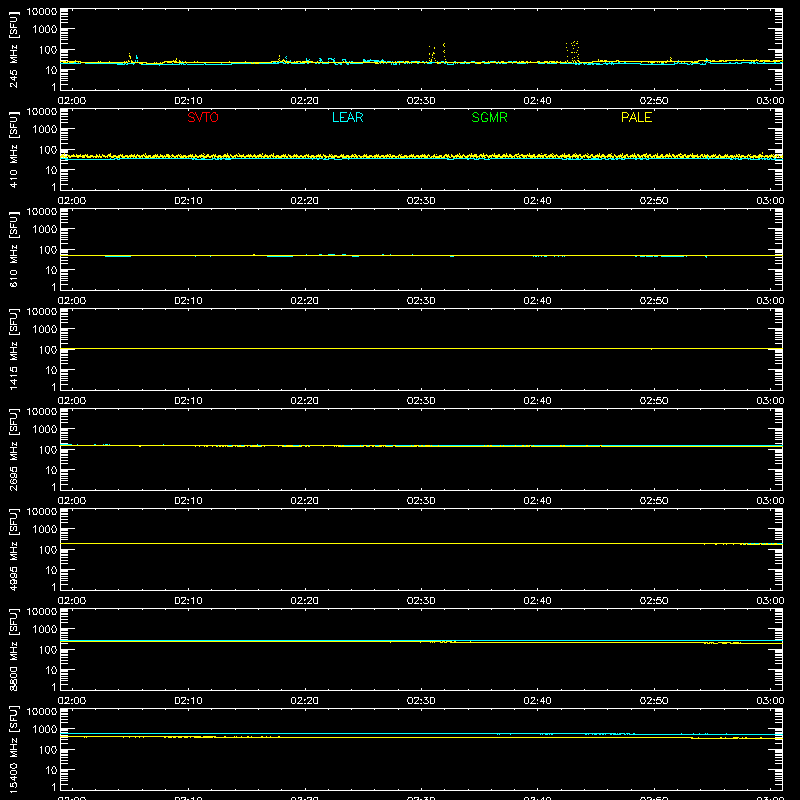Click the cyan LEAR station legend label

347,117
